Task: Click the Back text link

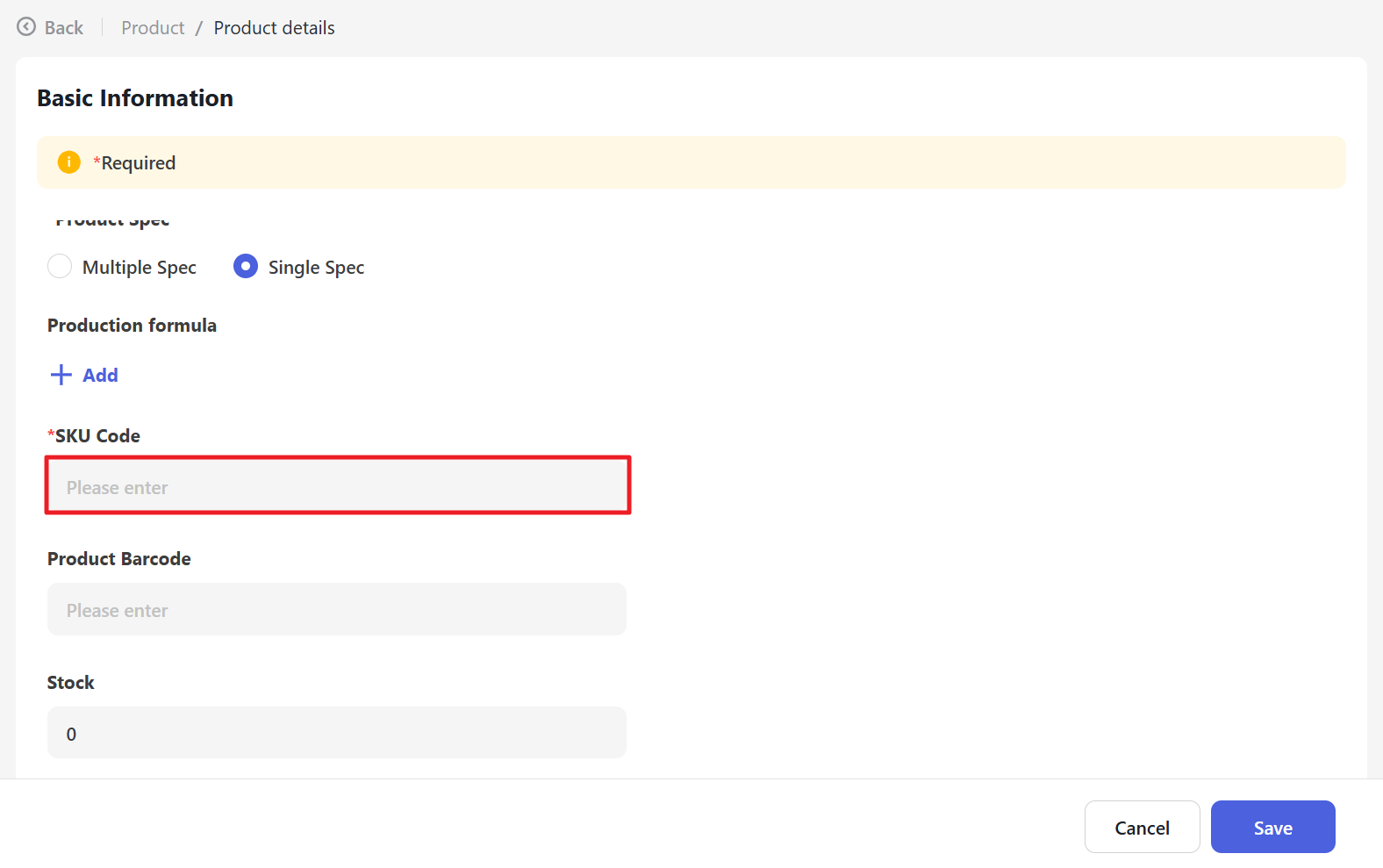Action: [x=64, y=28]
